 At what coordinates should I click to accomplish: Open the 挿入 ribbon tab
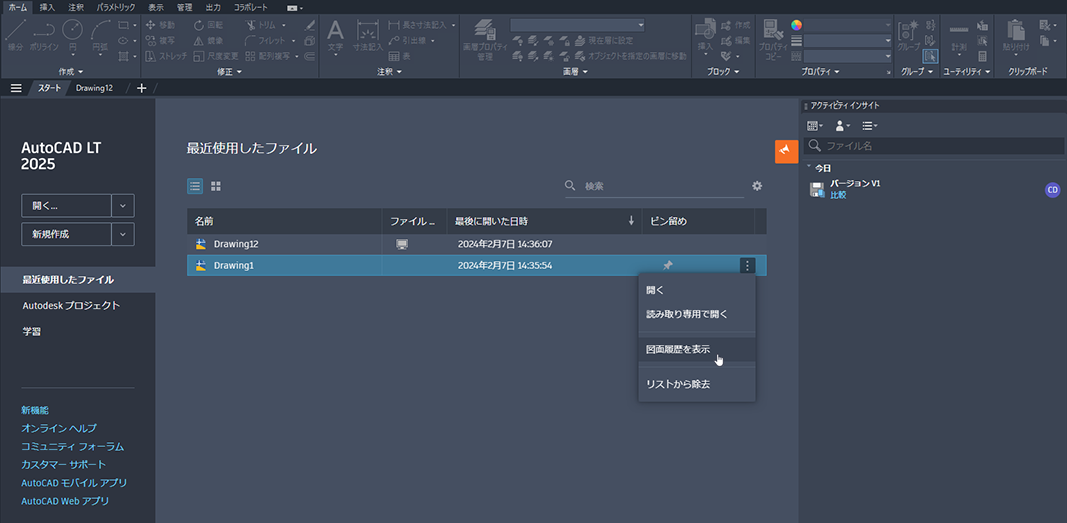pyautogui.click(x=48, y=7)
